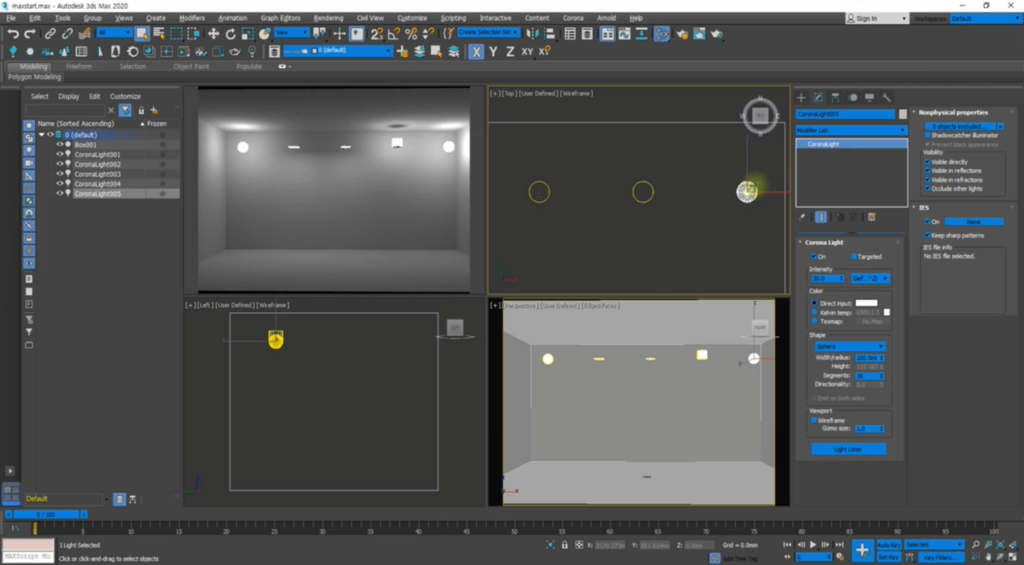Enable the Shadowcatcher illuminator checkbox

coord(928,135)
